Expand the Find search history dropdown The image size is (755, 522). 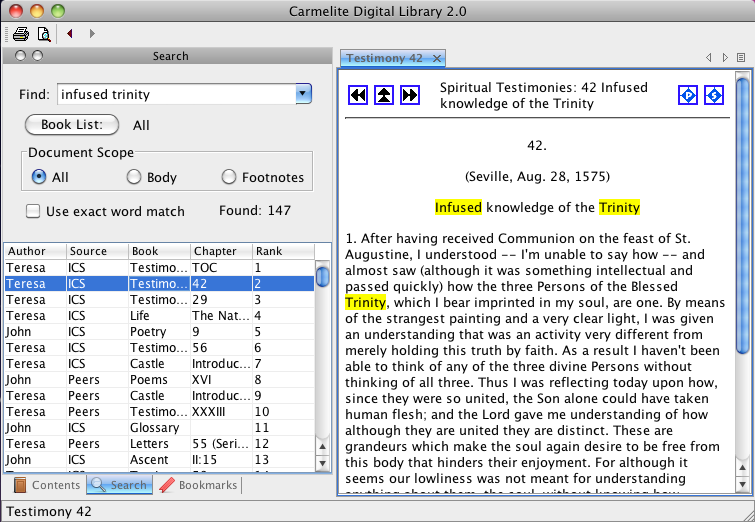(x=304, y=94)
